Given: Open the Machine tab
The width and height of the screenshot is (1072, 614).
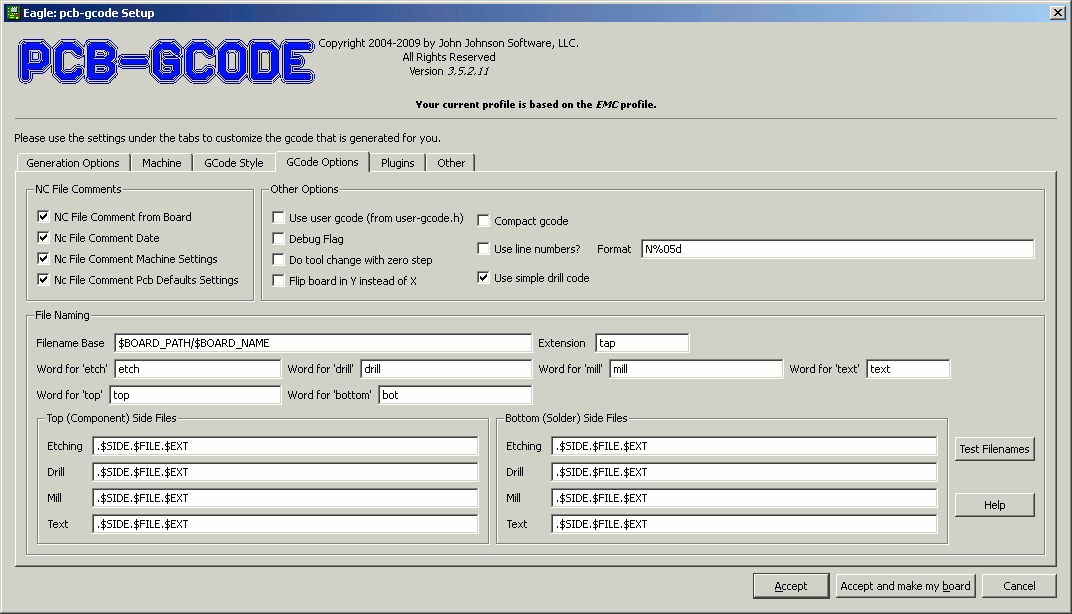Looking at the screenshot, I should 162,163.
